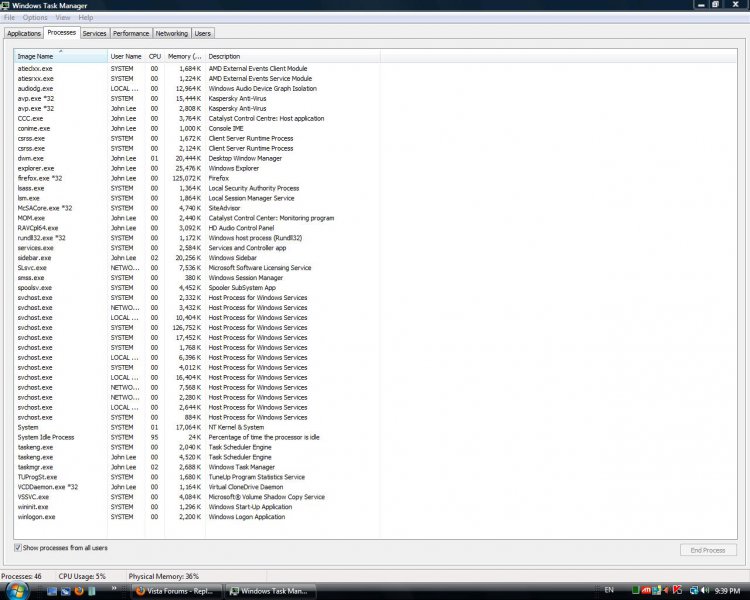Select the VSSVC.exe process
750x600 pixels.
[197, 497]
